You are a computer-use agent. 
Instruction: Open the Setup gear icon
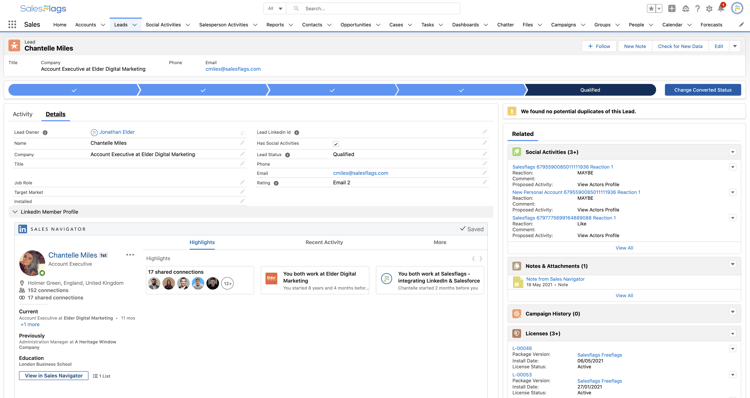(709, 9)
